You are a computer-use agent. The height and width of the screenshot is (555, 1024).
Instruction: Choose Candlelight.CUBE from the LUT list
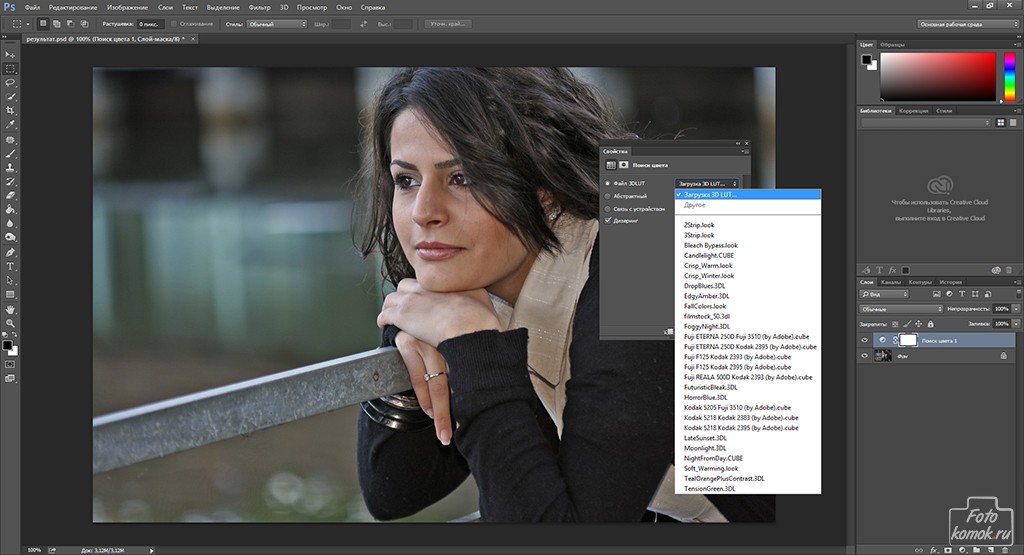click(710, 255)
